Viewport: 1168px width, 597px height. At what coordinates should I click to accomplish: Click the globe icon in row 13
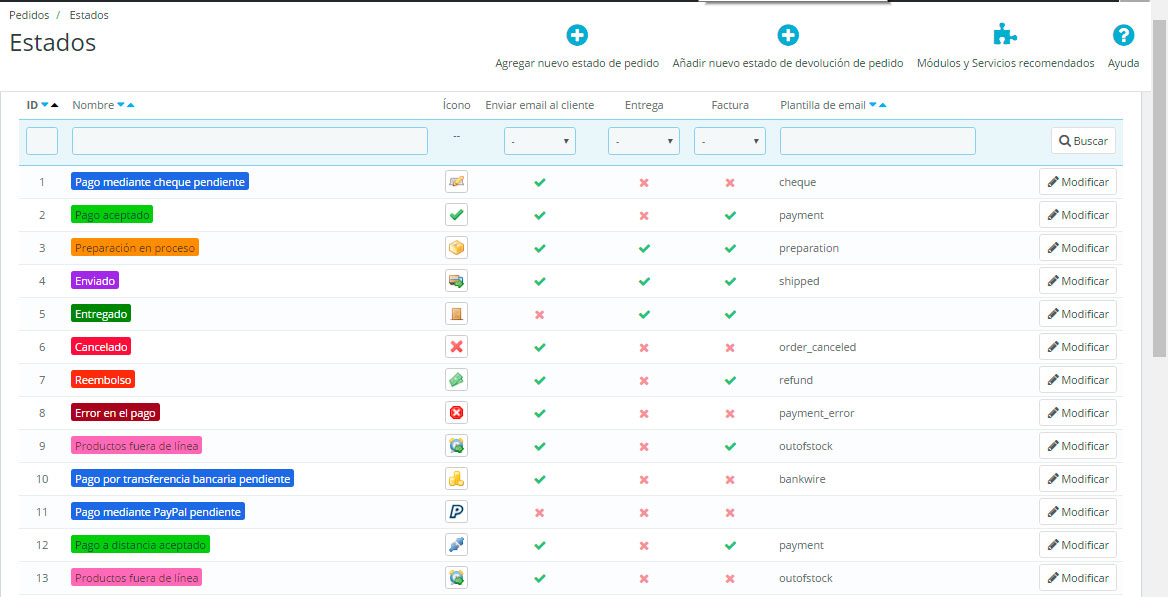tap(457, 578)
